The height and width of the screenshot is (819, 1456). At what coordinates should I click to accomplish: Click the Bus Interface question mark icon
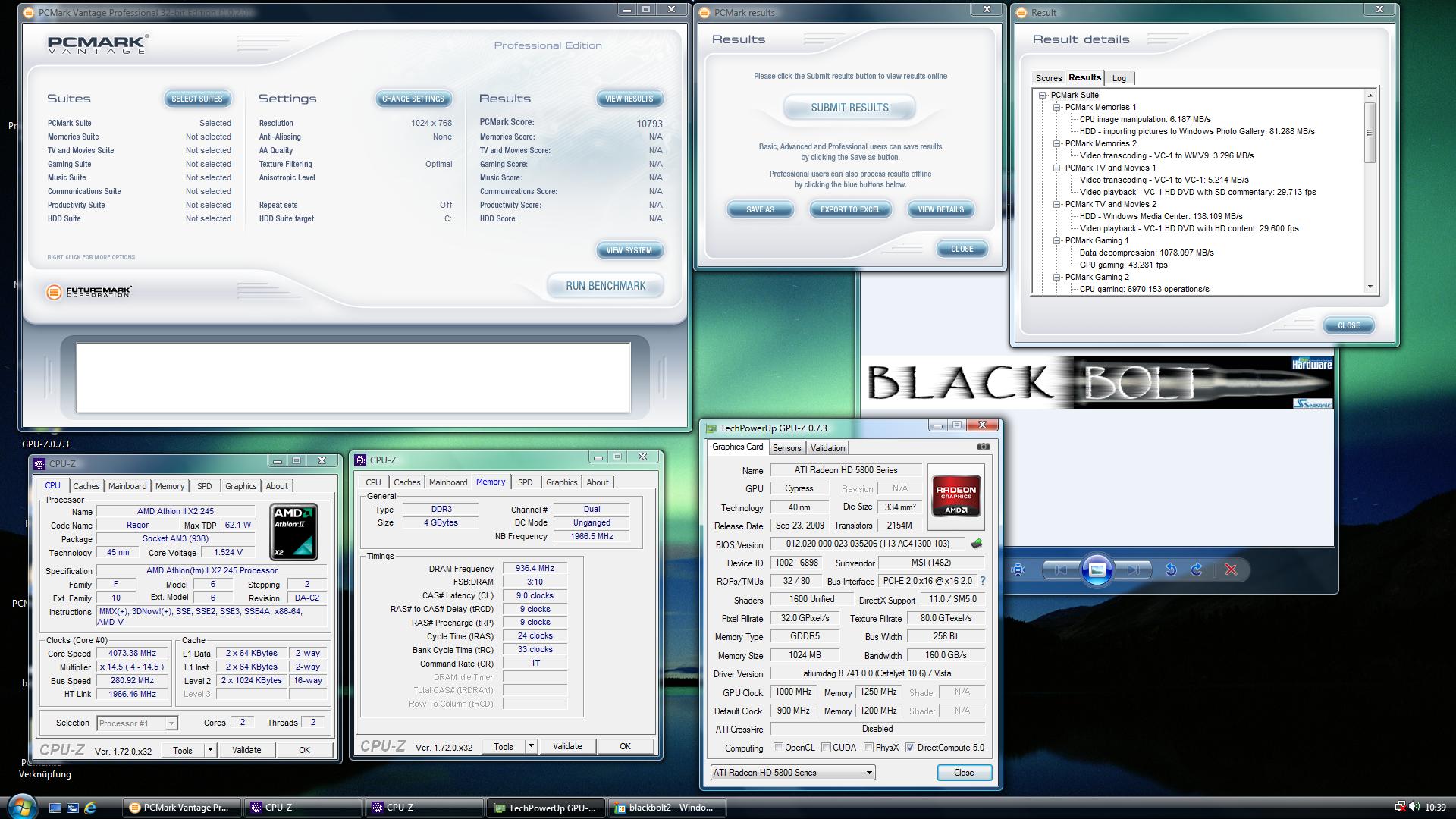(x=983, y=581)
